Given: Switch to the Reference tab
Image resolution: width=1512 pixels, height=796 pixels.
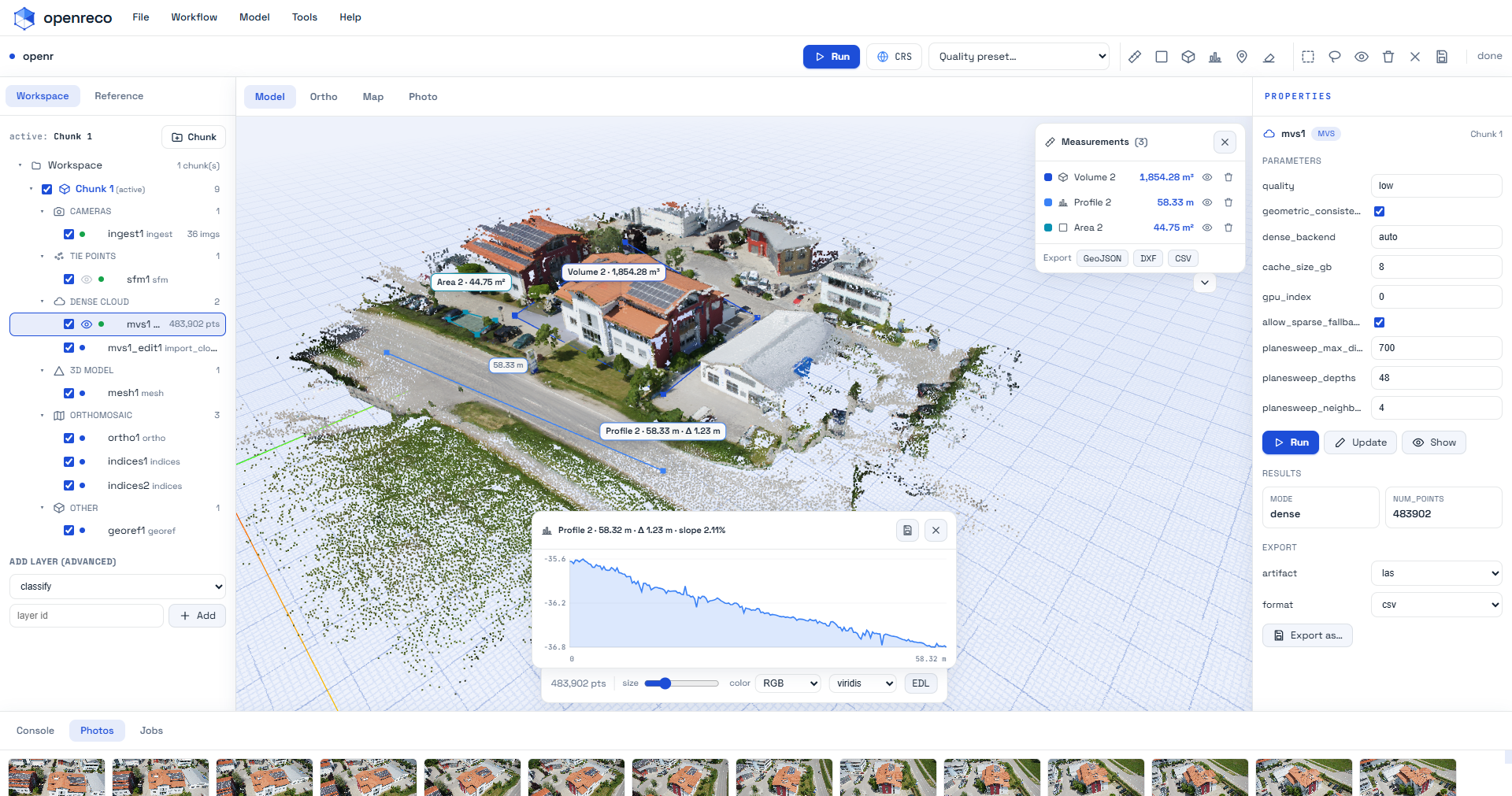Looking at the screenshot, I should click(119, 96).
